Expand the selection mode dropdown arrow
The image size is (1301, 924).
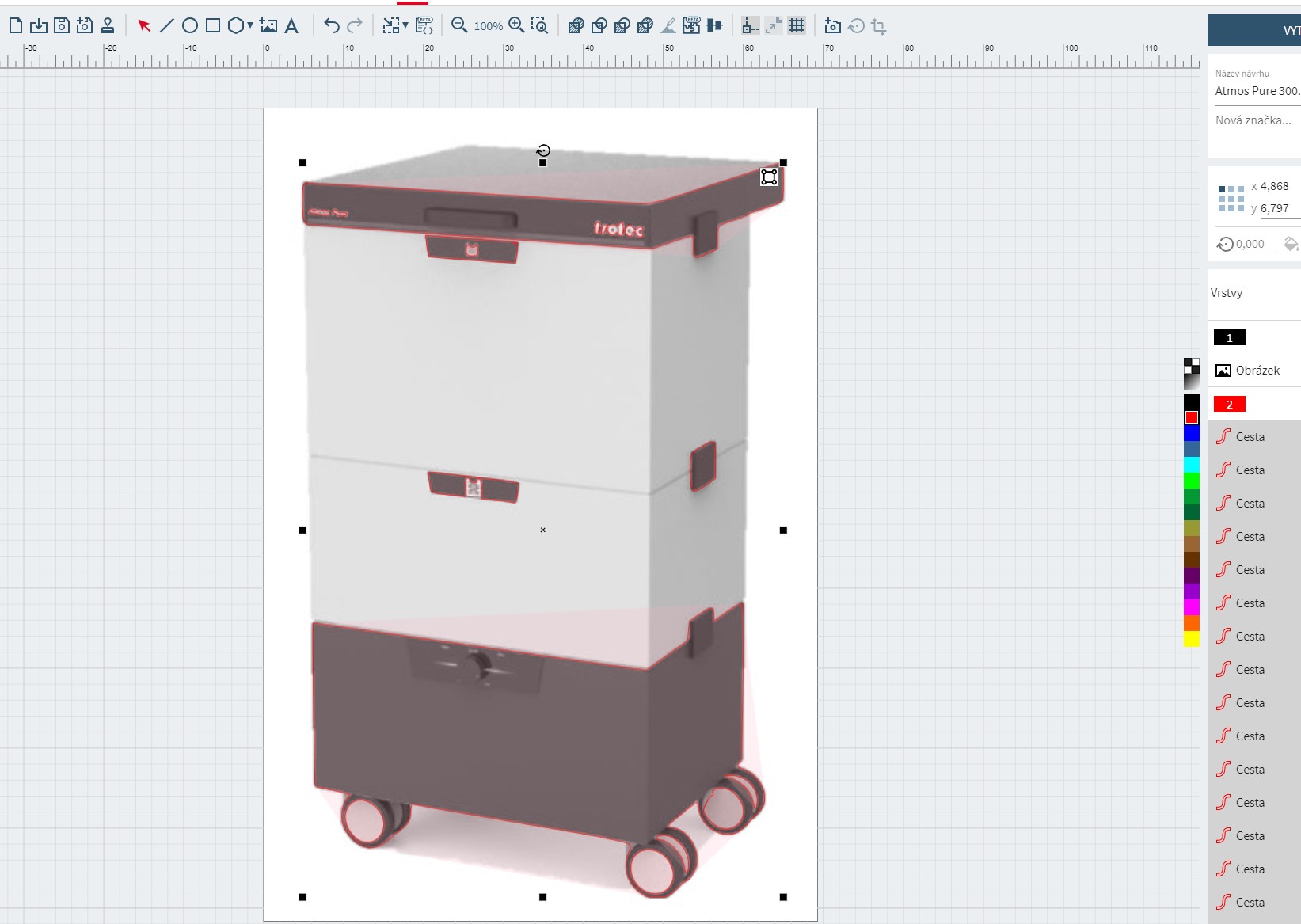pyautogui.click(x=405, y=25)
